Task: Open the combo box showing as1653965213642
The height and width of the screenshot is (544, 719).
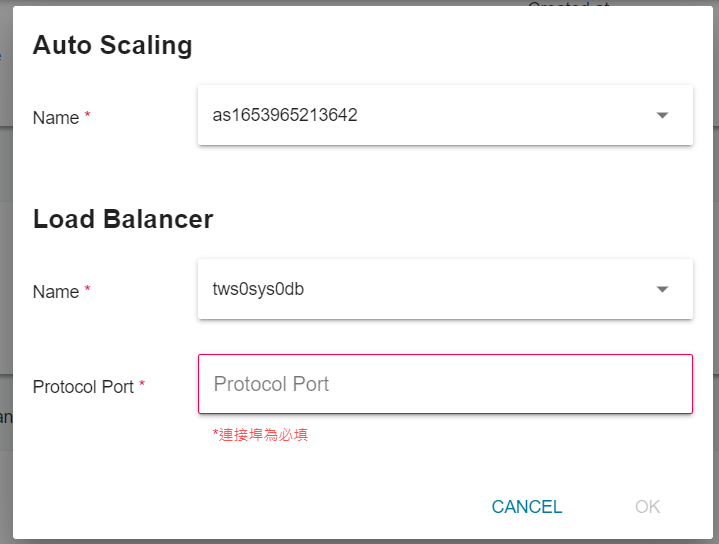Action: [x=445, y=115]
